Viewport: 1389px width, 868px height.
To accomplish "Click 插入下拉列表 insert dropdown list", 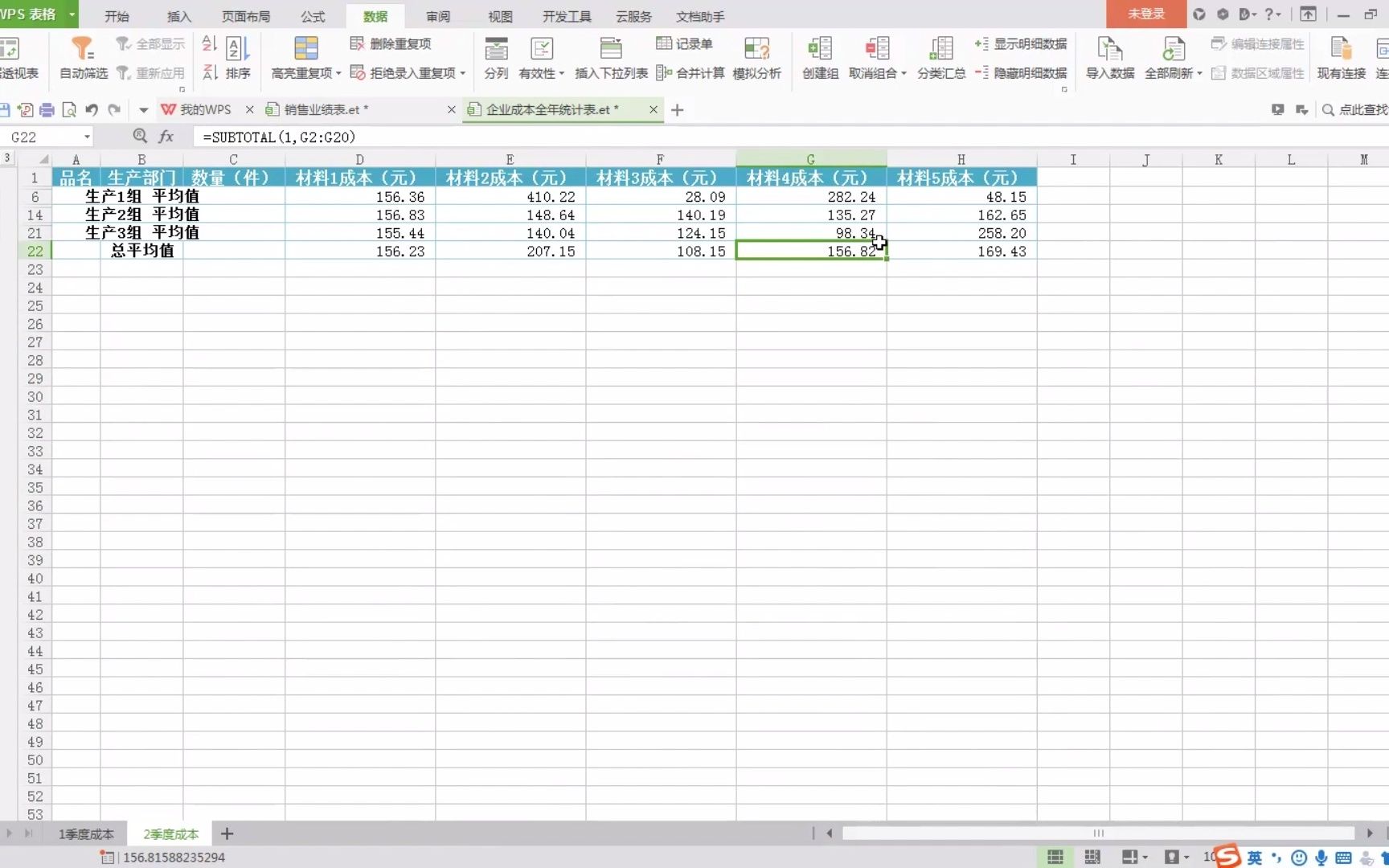I will (611, 58).
